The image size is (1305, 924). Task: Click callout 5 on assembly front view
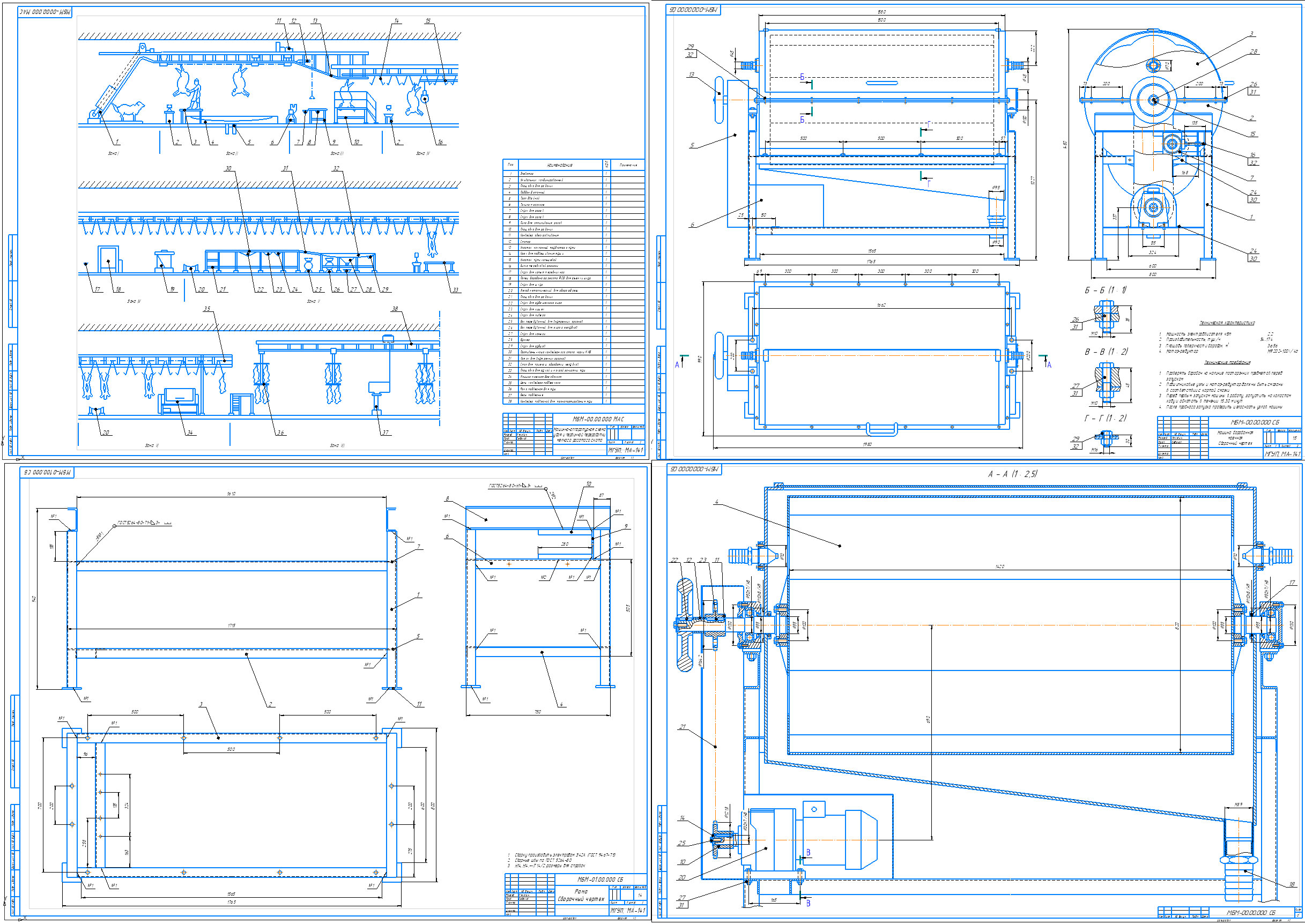(692, 146)
